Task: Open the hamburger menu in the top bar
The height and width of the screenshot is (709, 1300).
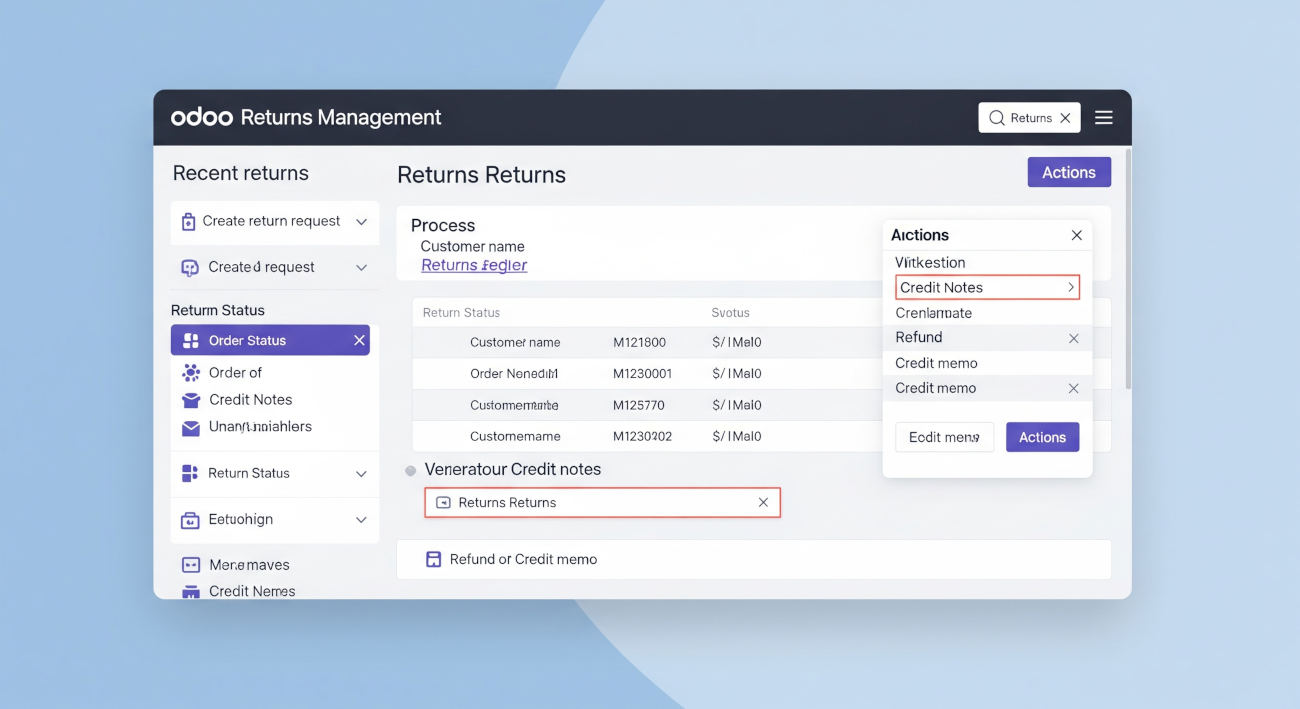Action: pyautogui.click(x=1103, y=116)
